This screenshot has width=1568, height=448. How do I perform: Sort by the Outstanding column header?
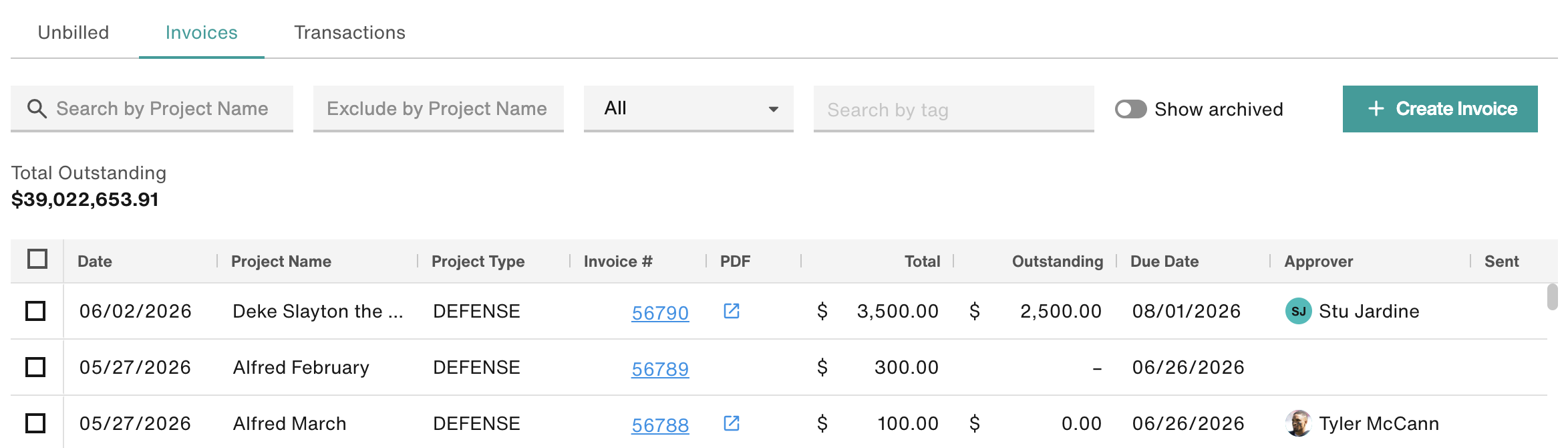pos(1057,261)
